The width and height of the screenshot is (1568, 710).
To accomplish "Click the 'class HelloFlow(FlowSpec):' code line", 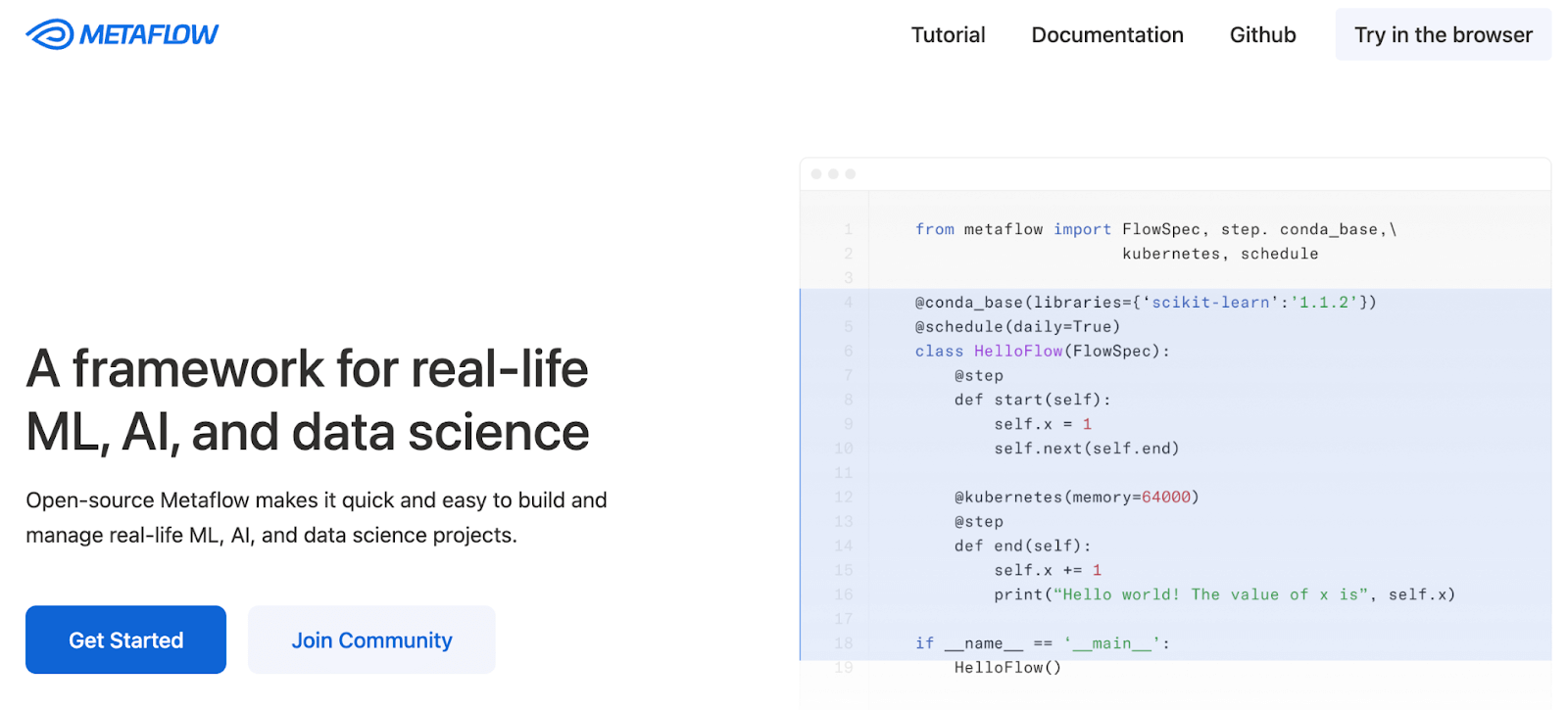I will [x=1042, y=351].
